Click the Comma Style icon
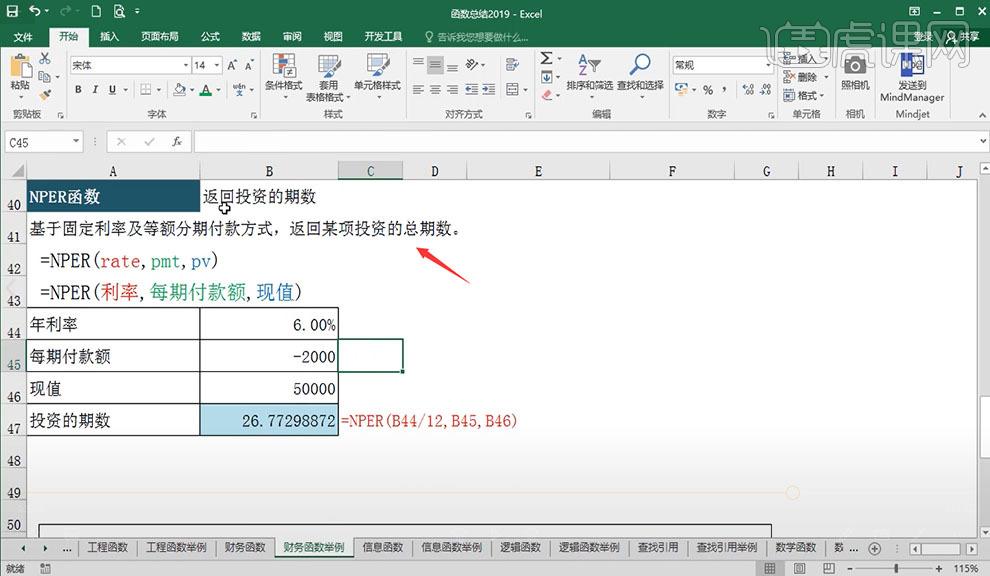The width and height of the screenshot is (990, 576). (x=724, y=90)
